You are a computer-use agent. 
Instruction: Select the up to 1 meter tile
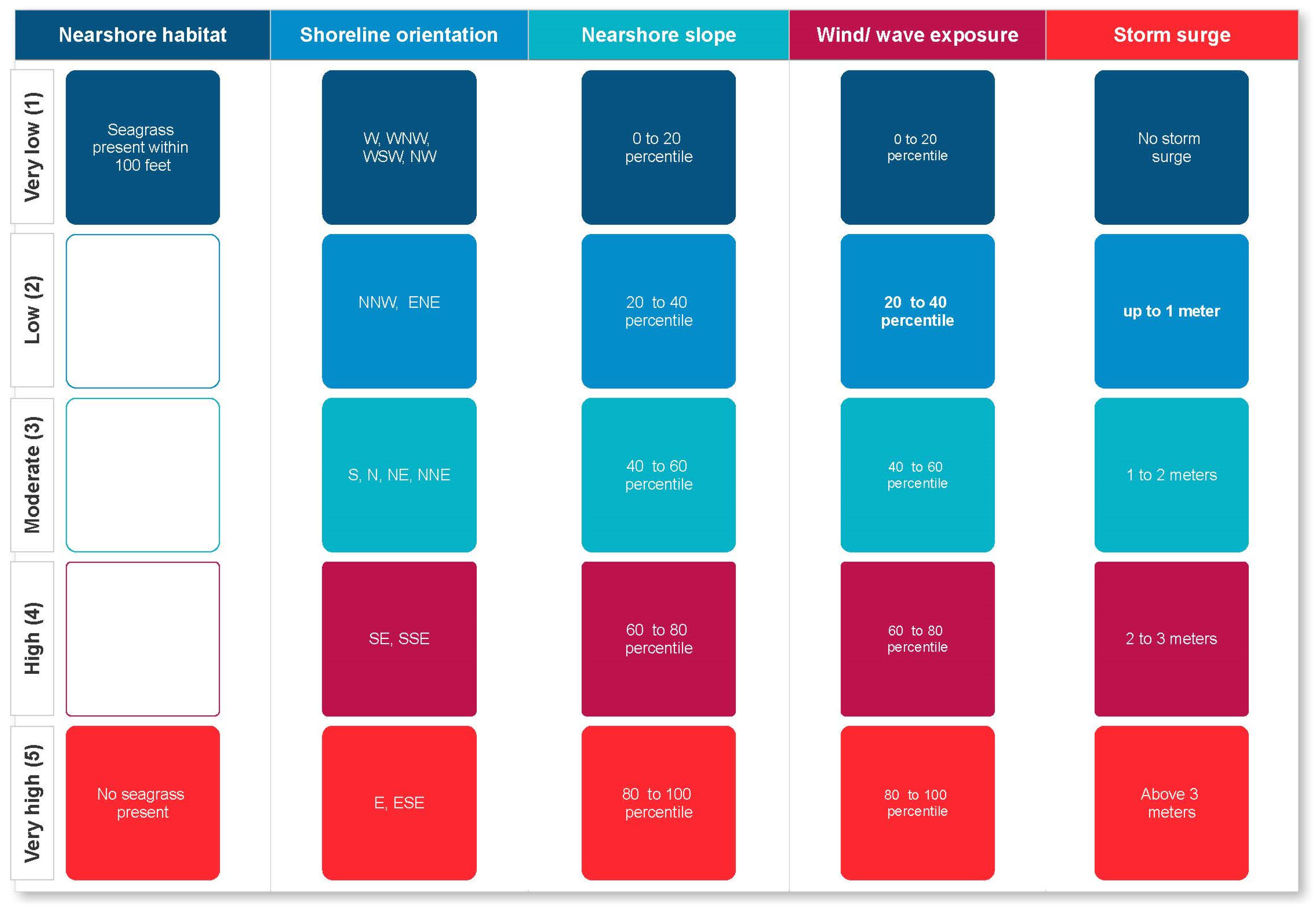[x=1171, y=311]
